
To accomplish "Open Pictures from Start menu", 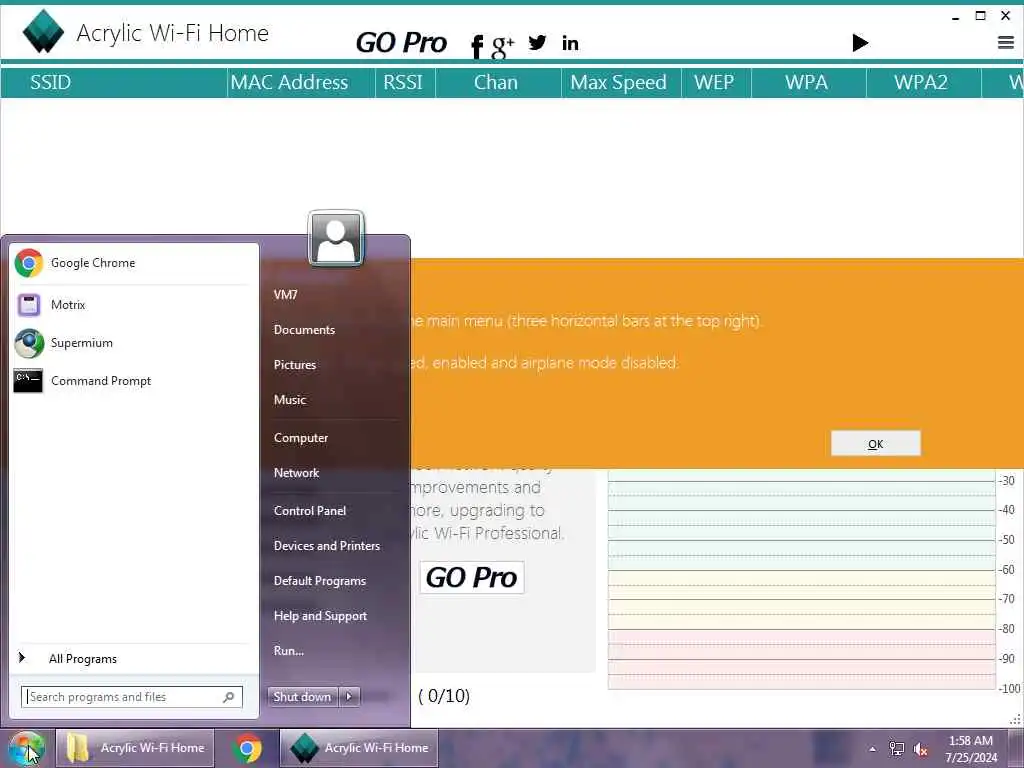I will point(295,365).
